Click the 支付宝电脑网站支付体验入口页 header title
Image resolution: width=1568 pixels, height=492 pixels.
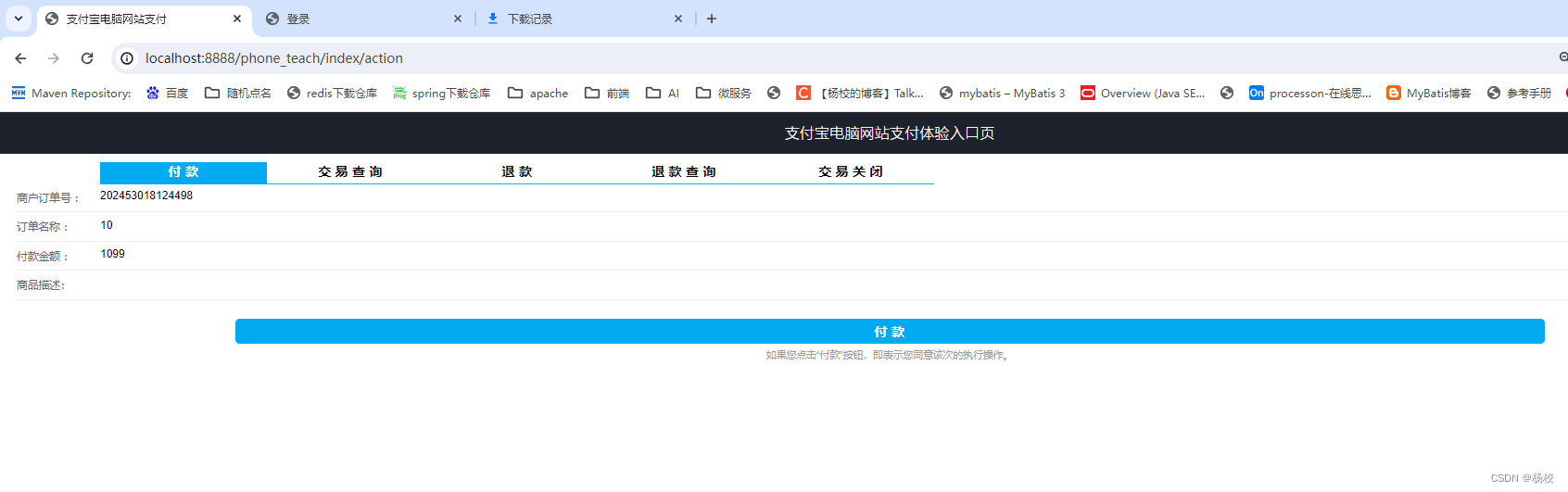890,133
